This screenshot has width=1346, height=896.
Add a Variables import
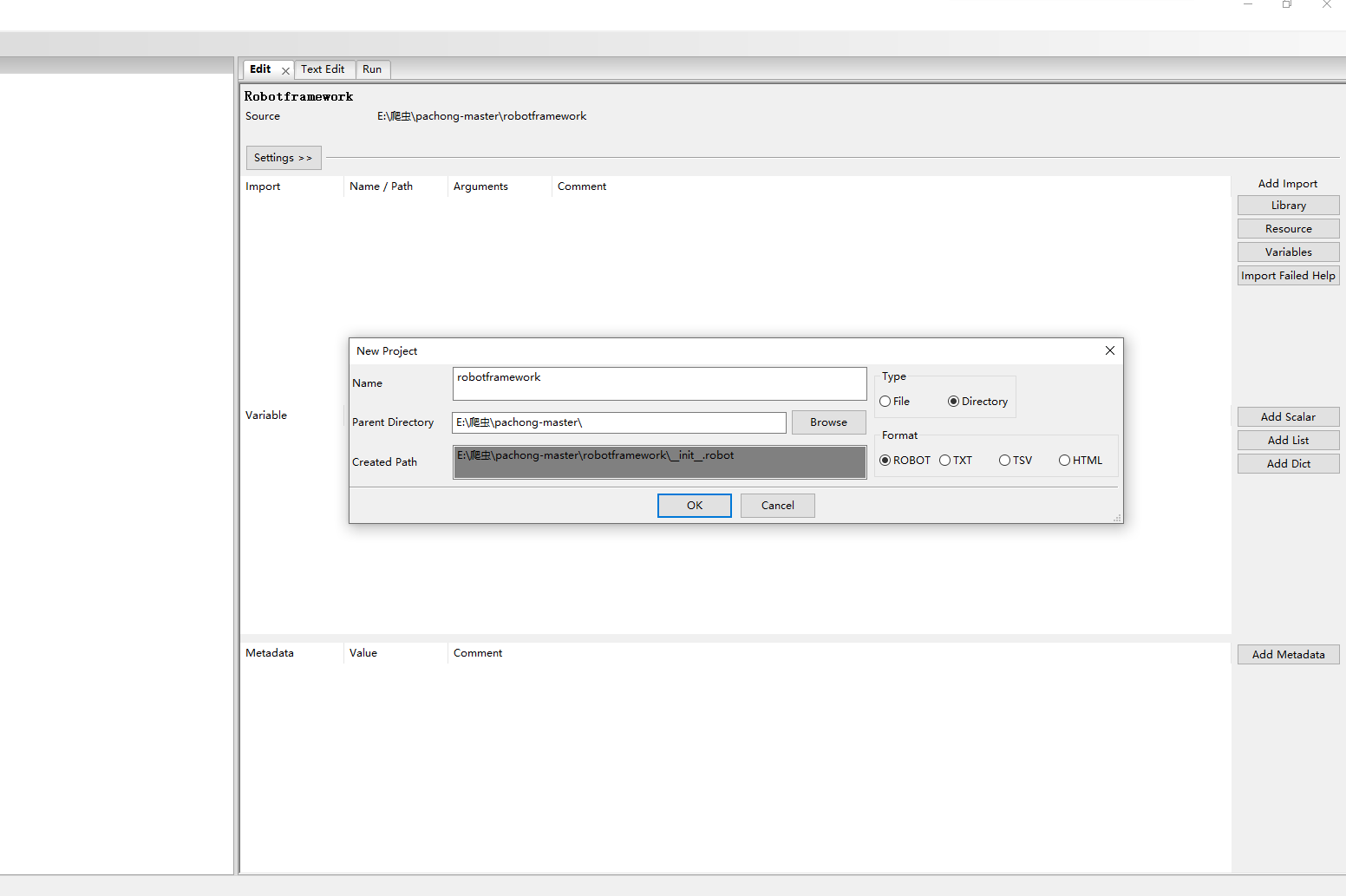(x=1289, y=252)
